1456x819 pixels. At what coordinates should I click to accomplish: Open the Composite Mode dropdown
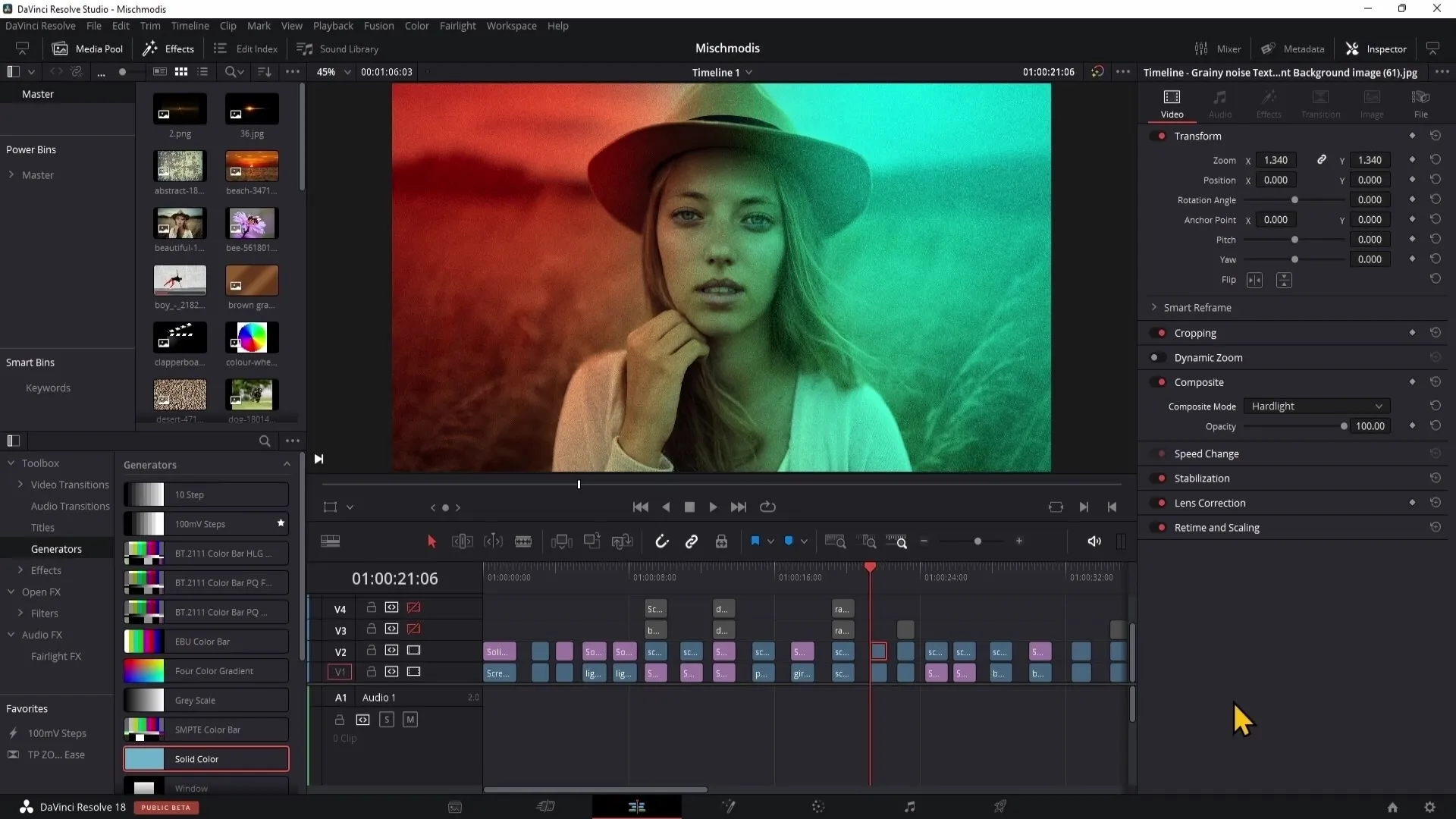[1316, 406]
